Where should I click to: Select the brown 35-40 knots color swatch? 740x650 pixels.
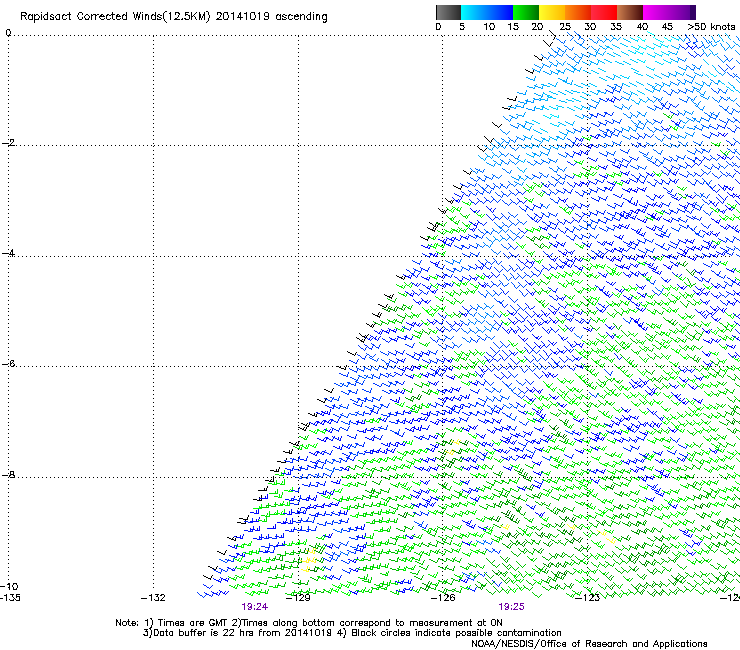coord(630,12)
